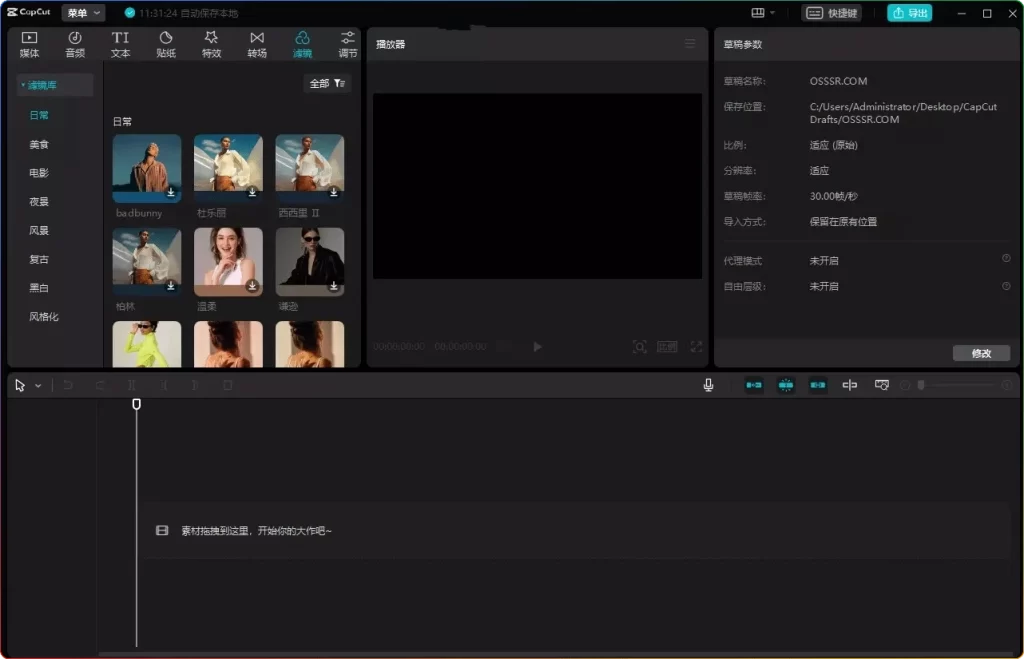
Task: Open the selection tool mode dropdown arrow
Action: pos(38,386)
